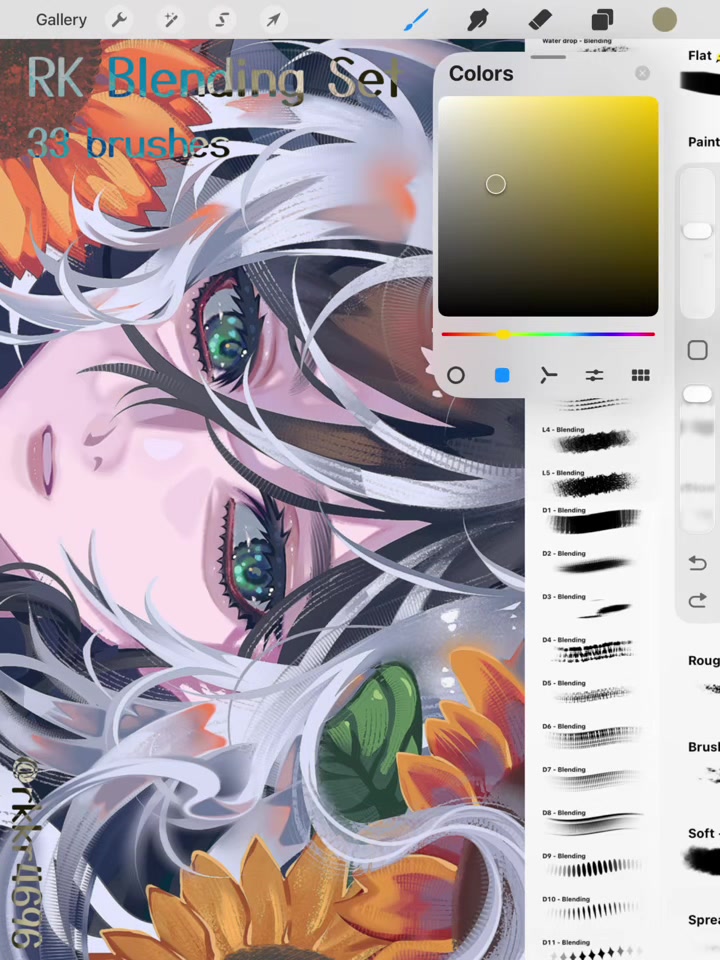Grab the Colors panel drag handle
Image resolution: width=720 pixels, height=960 pixels.
[x=548, y=57]
